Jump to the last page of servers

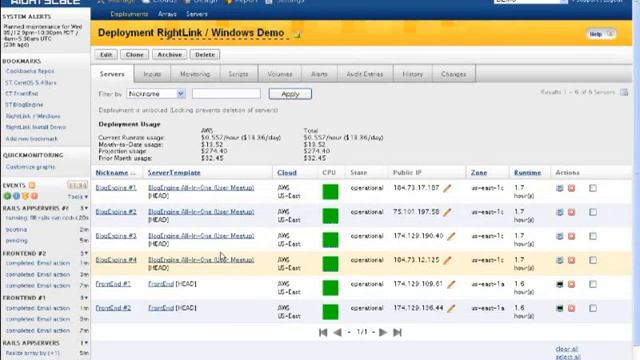(397, 332)
